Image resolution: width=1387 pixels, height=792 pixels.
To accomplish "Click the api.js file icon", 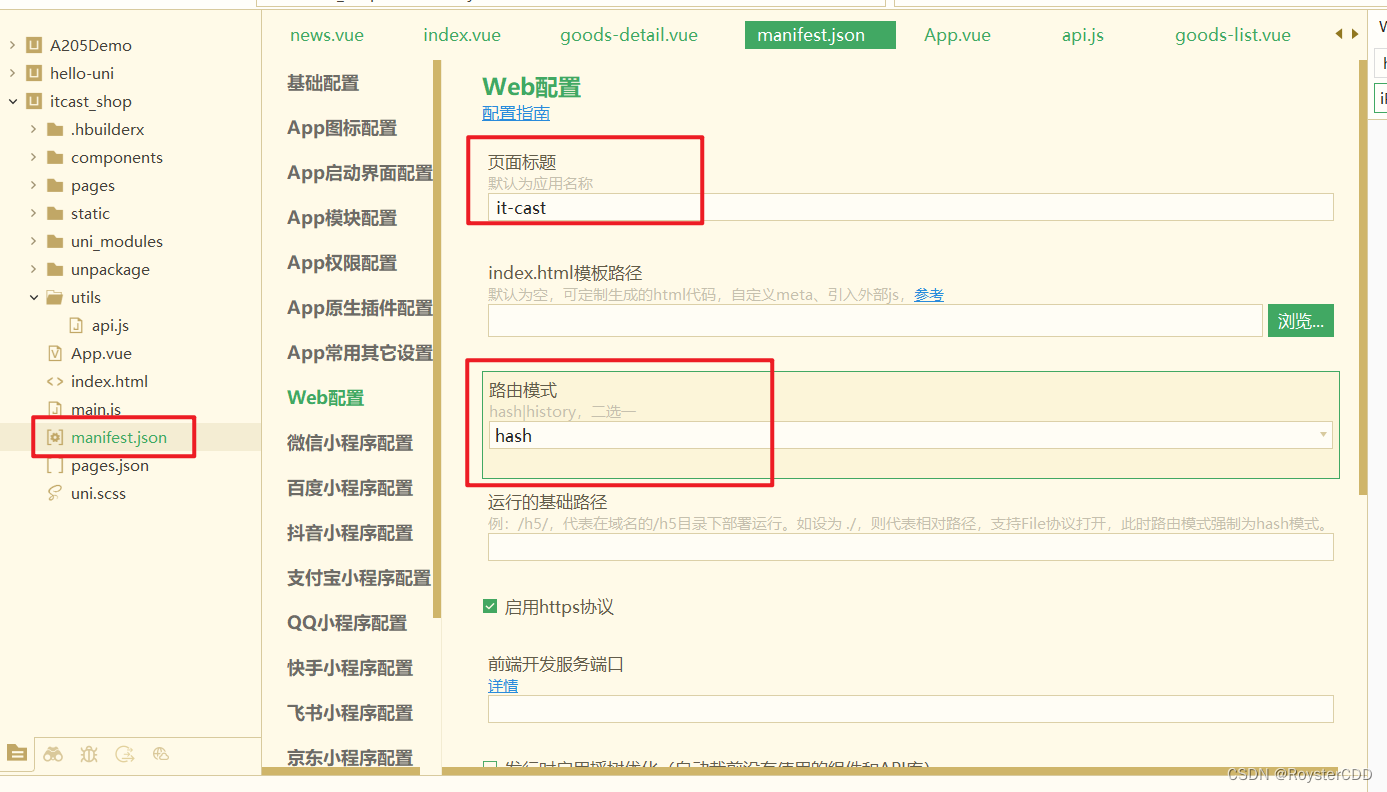I will pyautogui.click(x=76, y=325).
